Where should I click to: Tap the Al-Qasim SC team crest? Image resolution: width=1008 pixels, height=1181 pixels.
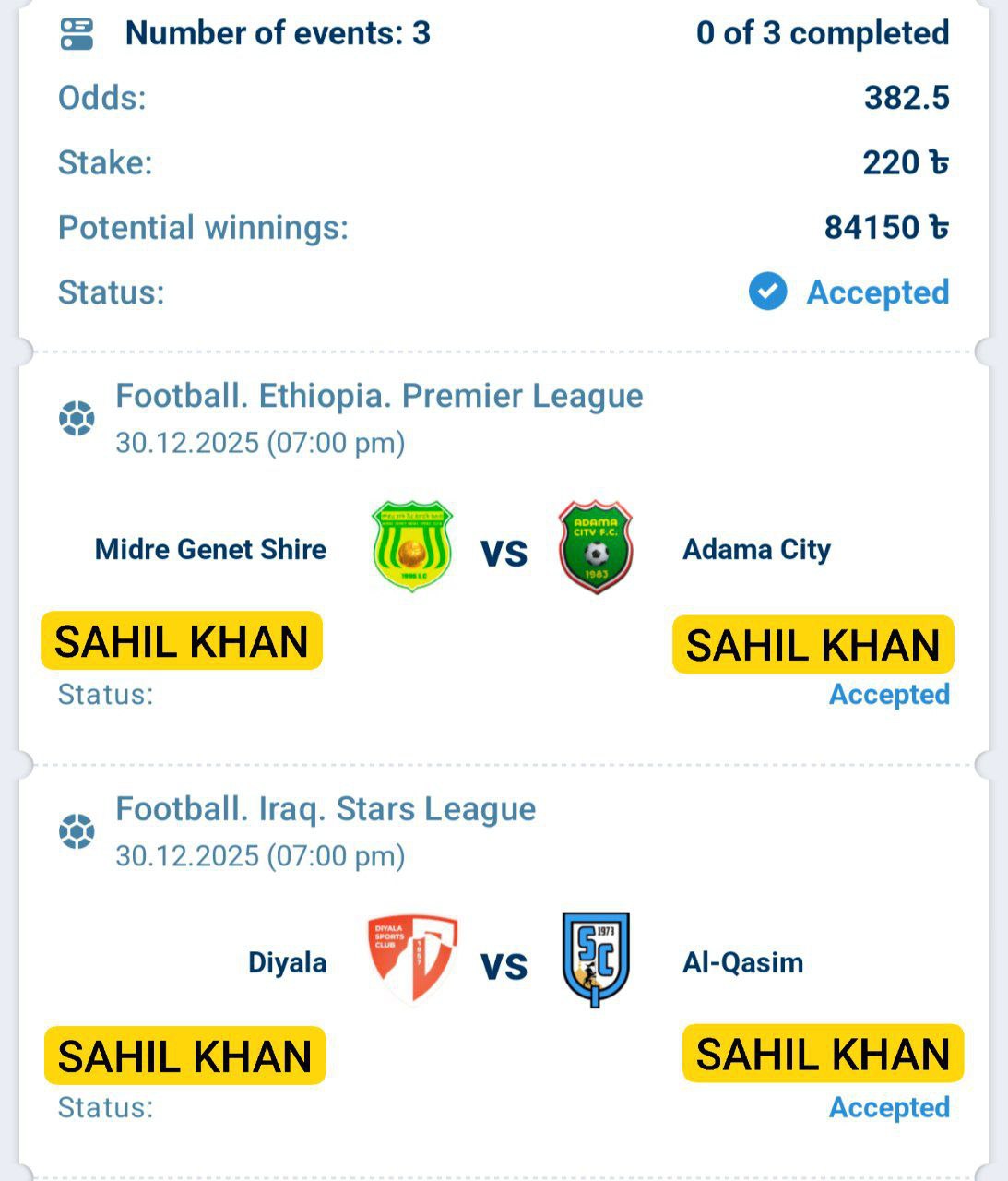[596, 960]
